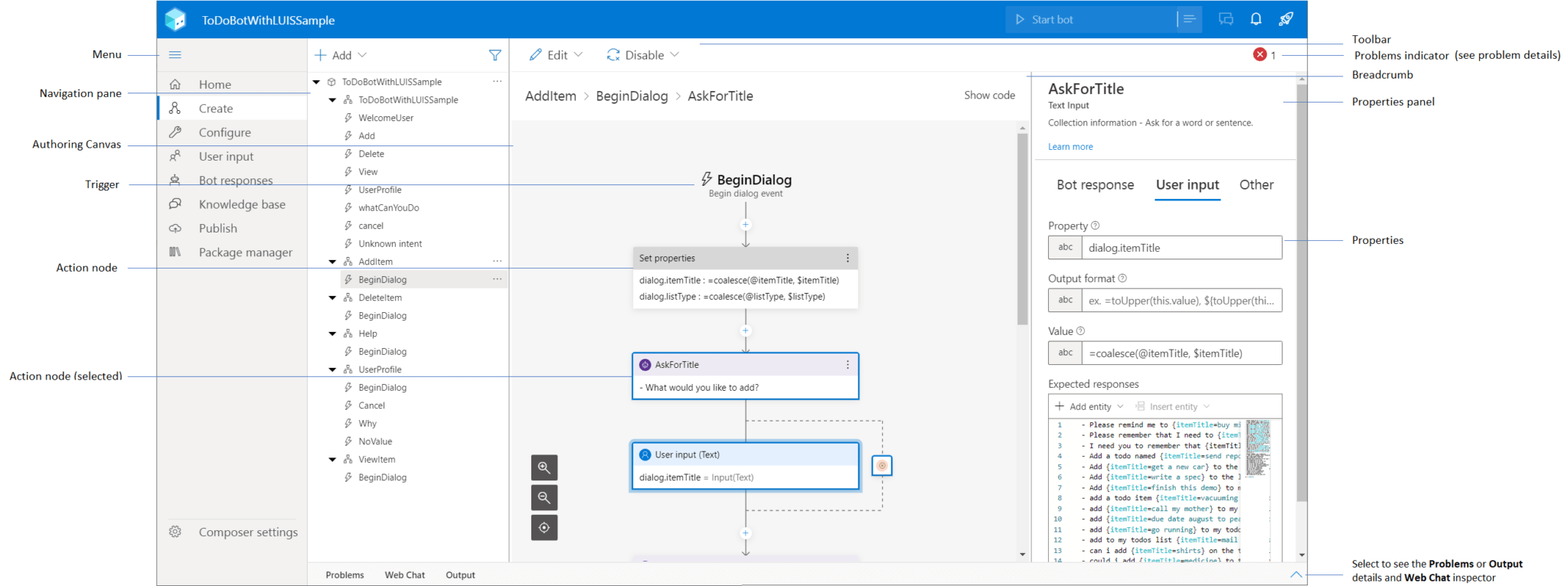Zoom out on the authoring canvas
Screen dimensions: 1568x586
544,497
